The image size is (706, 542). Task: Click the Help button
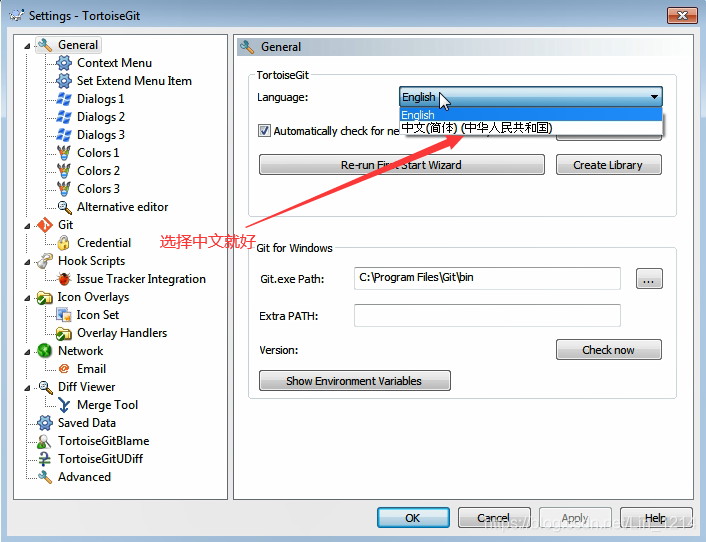(656, 518)
